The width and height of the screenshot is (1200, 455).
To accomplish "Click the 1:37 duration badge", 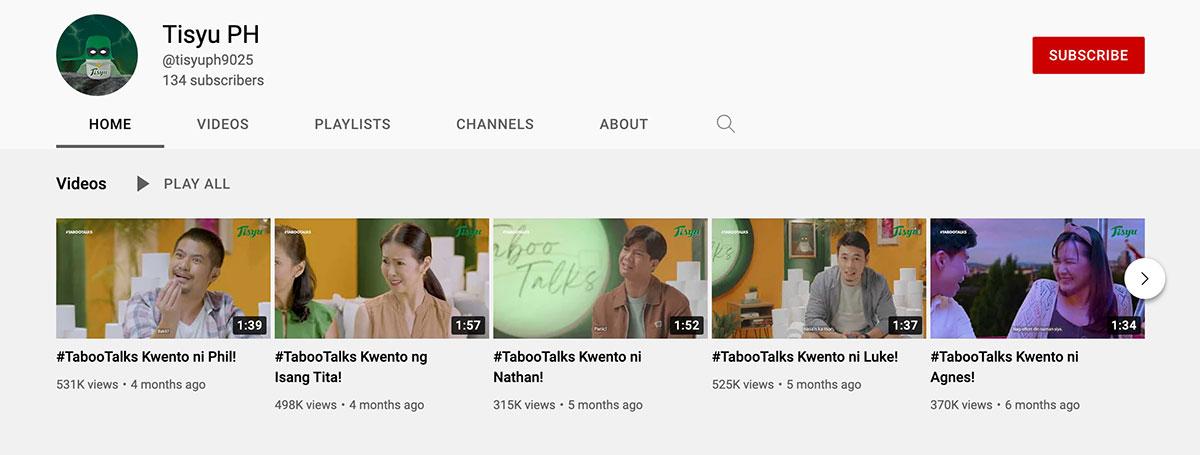I will coord(905,325).
